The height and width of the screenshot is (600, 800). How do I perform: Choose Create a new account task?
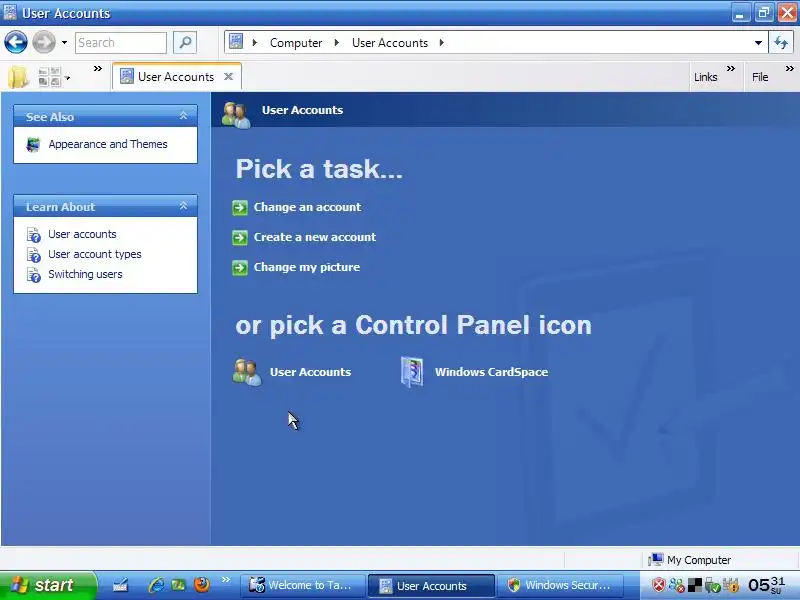(315, 237)
